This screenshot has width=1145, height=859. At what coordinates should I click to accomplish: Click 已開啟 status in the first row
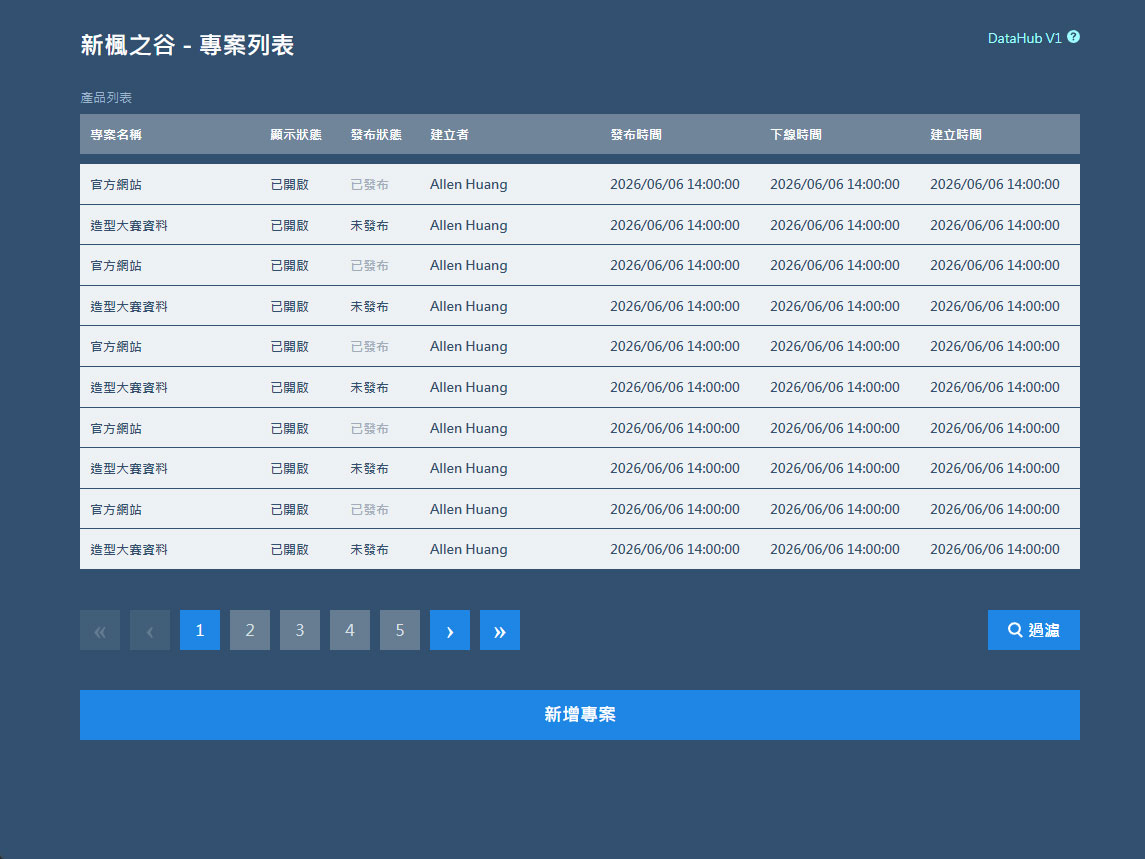(289, 184)
